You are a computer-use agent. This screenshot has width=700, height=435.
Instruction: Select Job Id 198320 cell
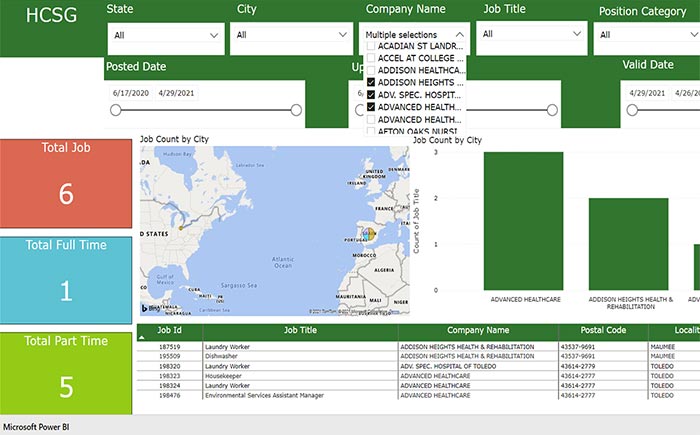170,366
